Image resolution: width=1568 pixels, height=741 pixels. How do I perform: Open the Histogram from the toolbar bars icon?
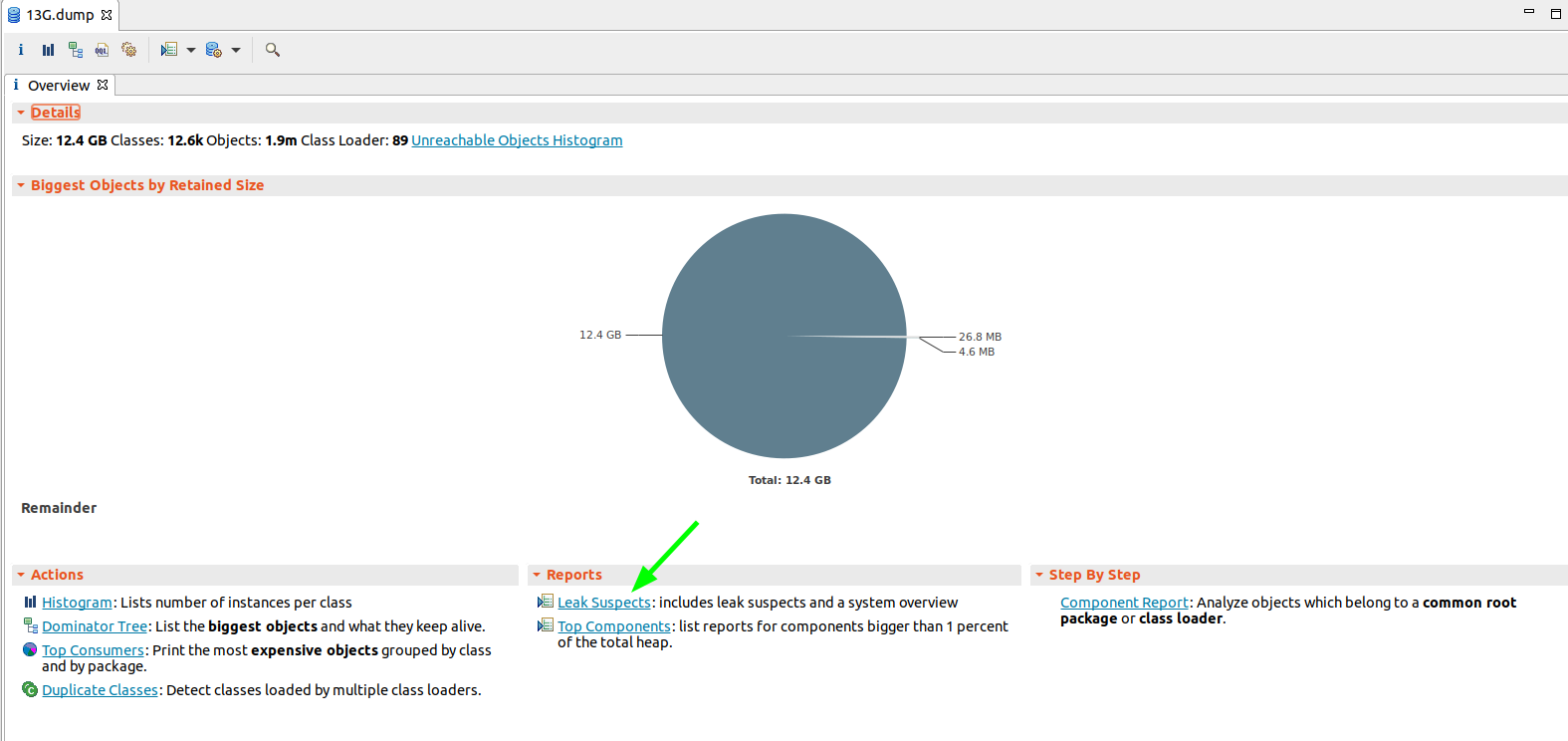pos(48,50)
